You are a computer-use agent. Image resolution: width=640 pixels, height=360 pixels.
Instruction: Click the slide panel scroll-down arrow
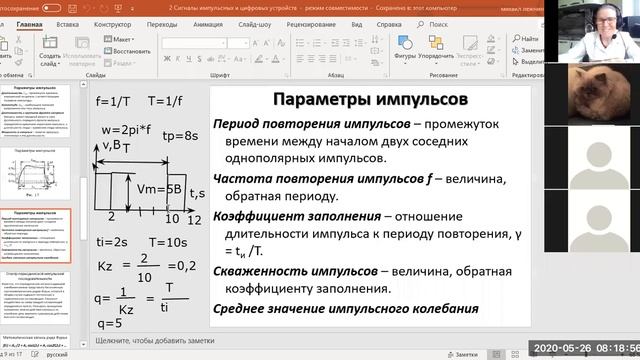(83, 344)
